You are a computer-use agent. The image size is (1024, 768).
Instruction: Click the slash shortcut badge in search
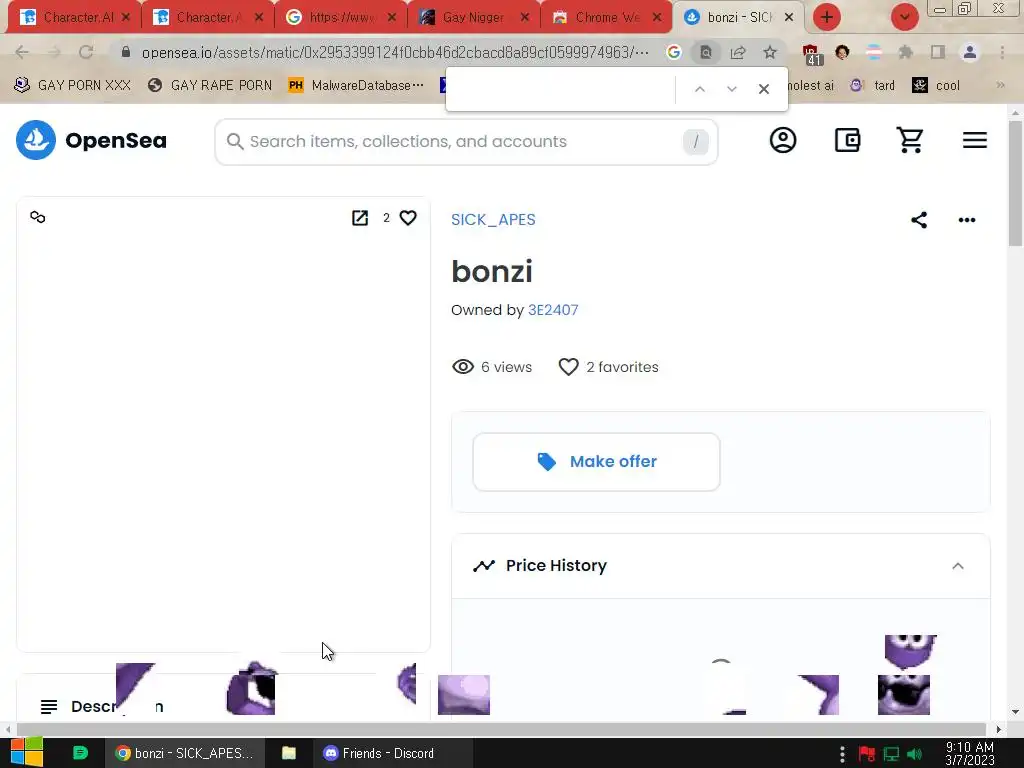[696, 141]
